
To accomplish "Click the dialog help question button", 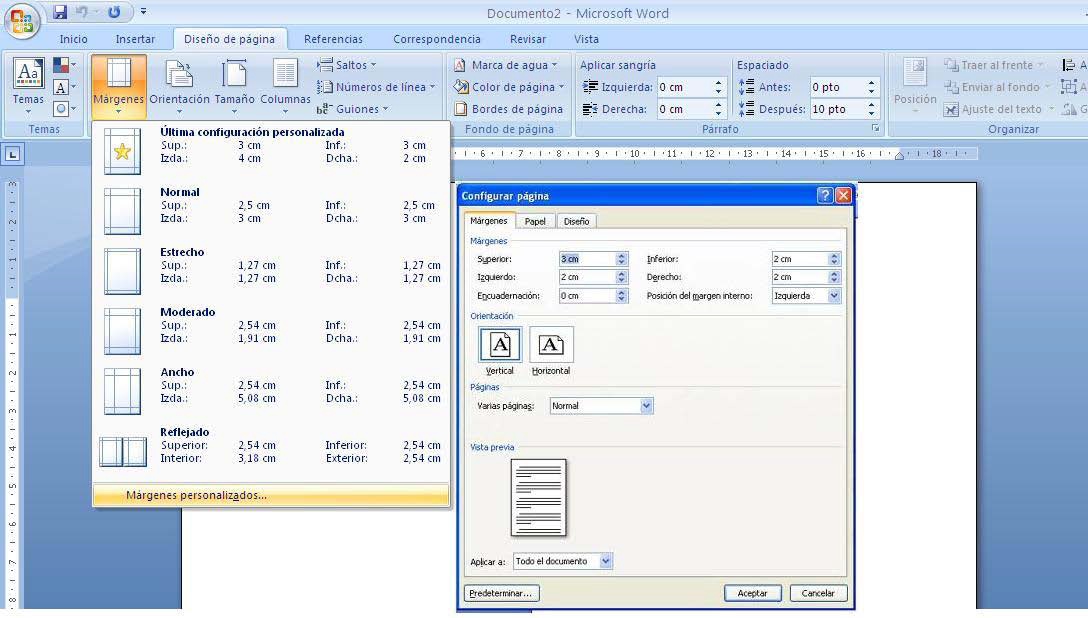I will click(x=824, y=196).
